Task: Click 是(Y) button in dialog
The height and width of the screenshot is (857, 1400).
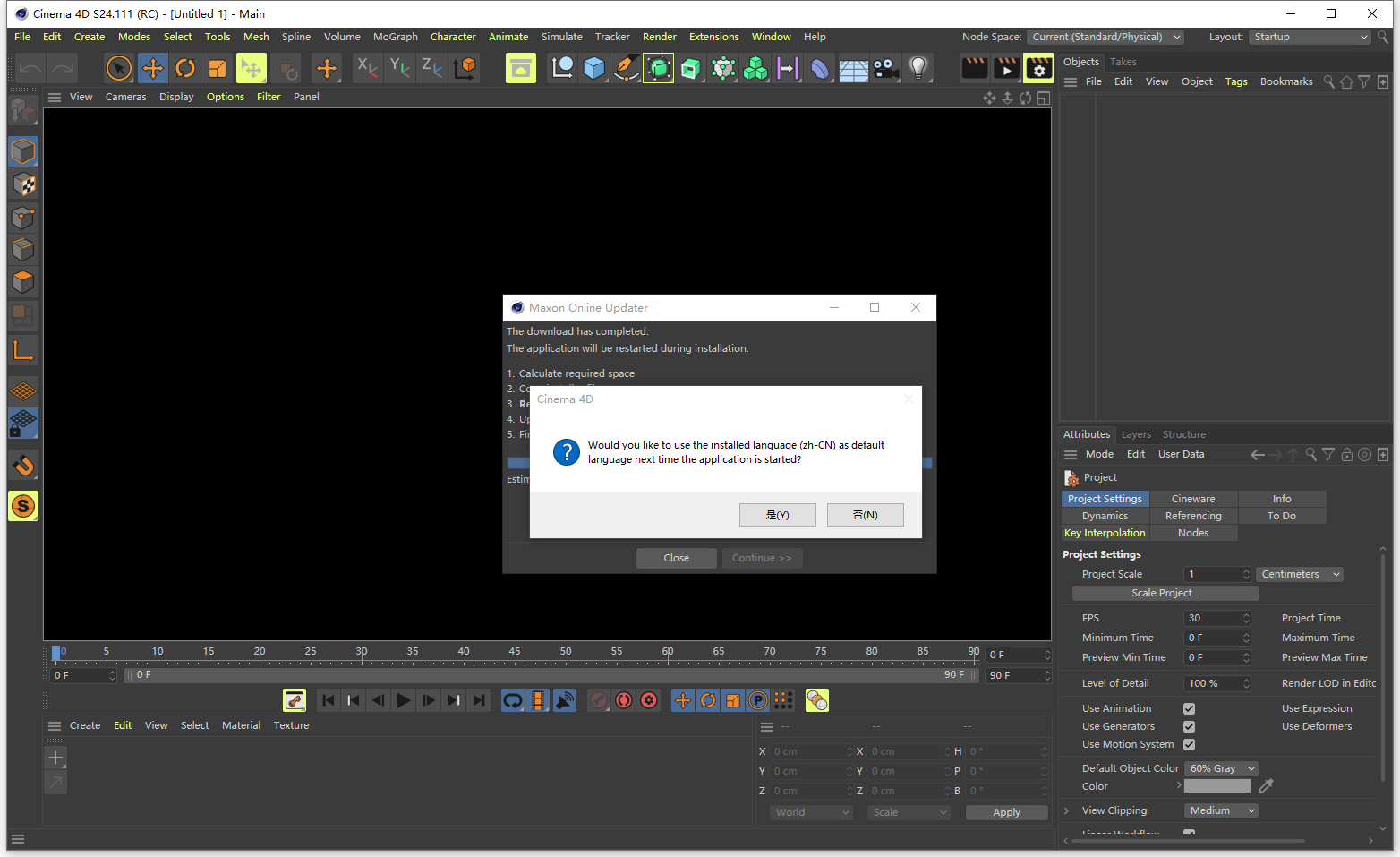Action: [x=778, y=515]
